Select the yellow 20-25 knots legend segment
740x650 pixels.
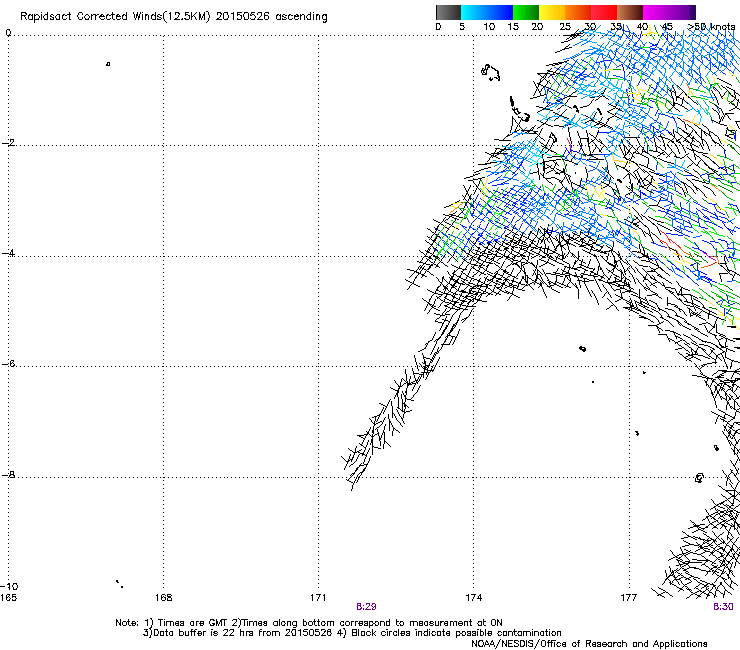pyautogui.click(x=552, y=12)
